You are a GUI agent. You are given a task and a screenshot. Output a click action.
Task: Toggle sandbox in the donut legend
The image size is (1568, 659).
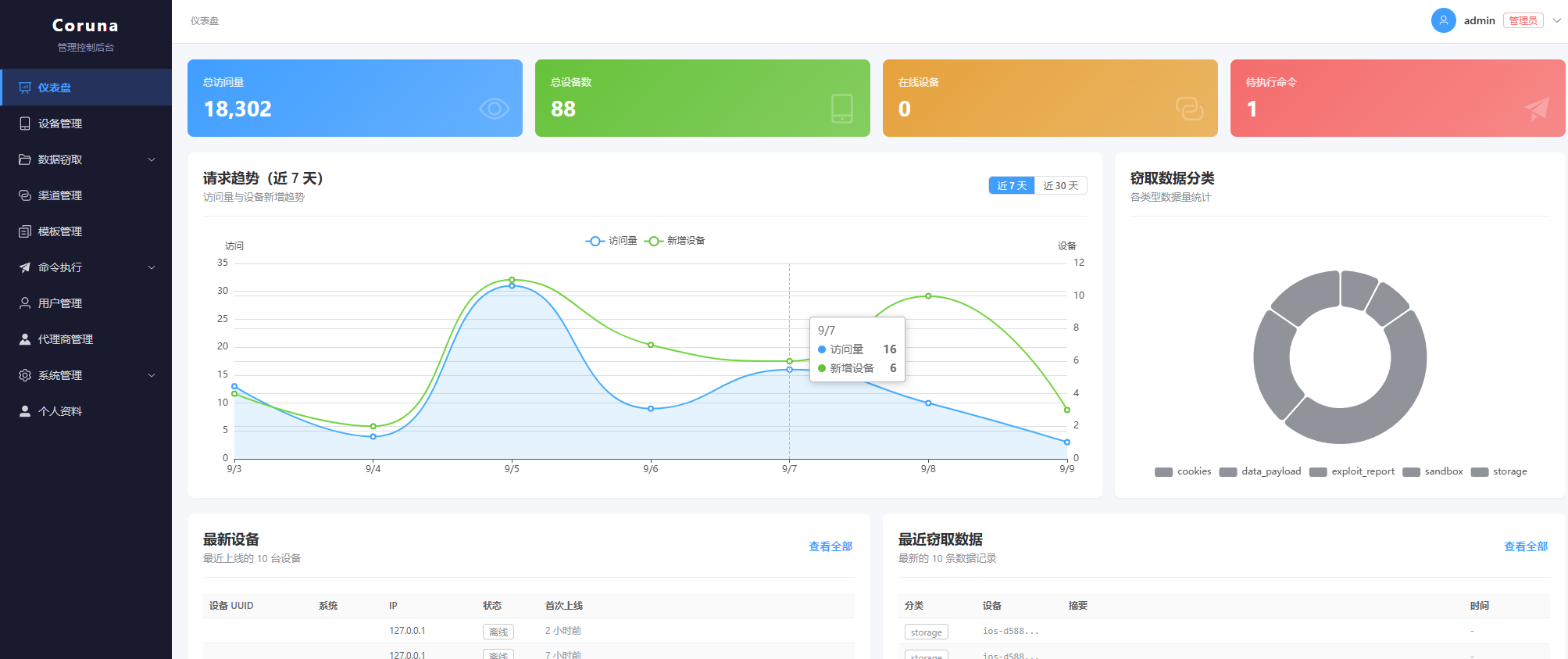pos(1433,471)
